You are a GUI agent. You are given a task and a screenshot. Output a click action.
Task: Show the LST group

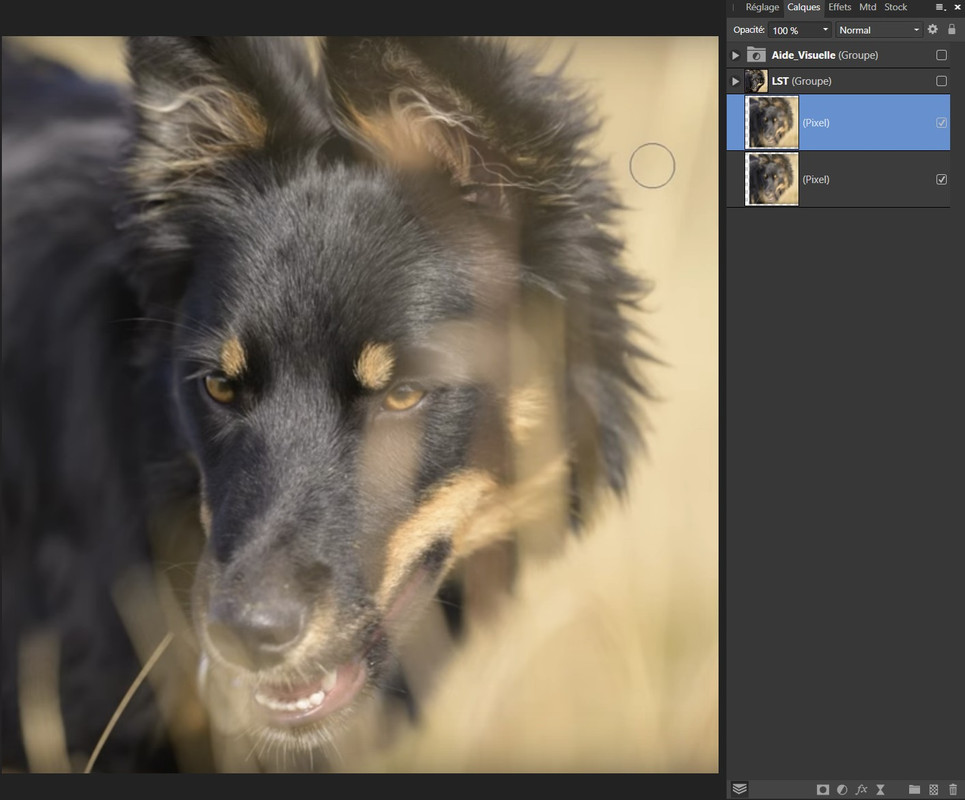coord(941,81)
